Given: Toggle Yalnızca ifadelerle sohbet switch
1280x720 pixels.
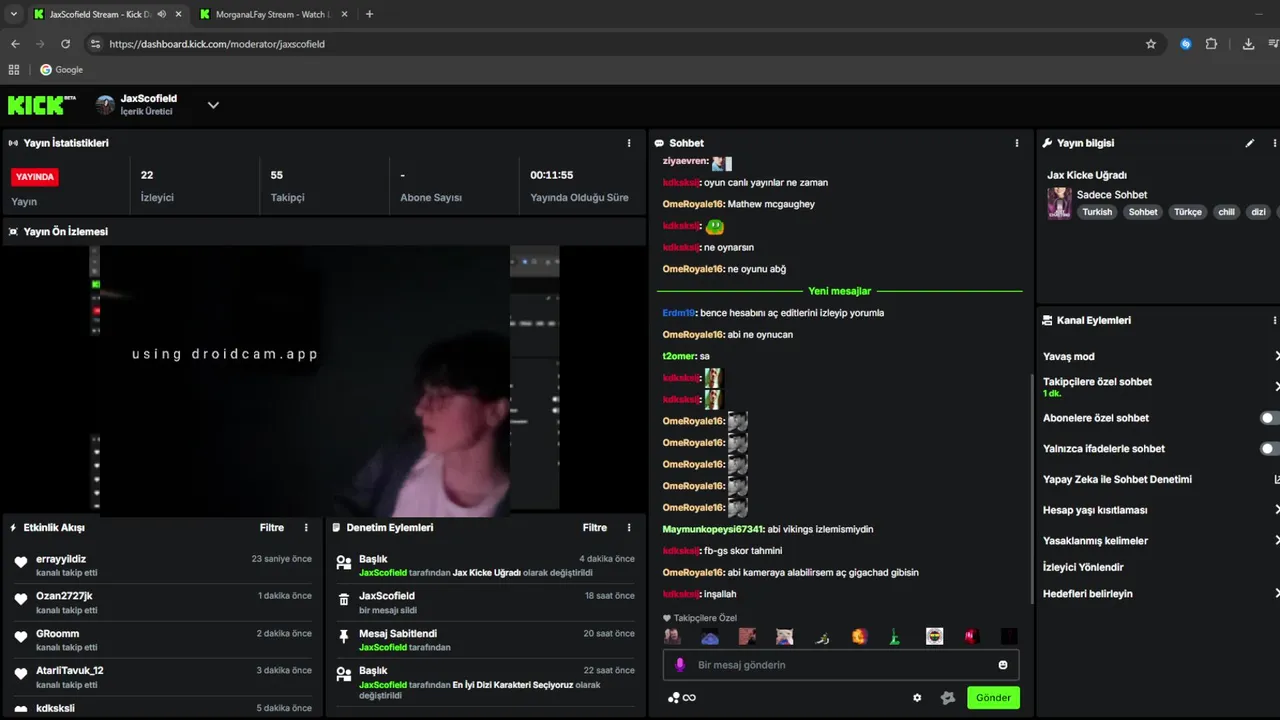Looking at the screenshot, I should [1269, 449].
